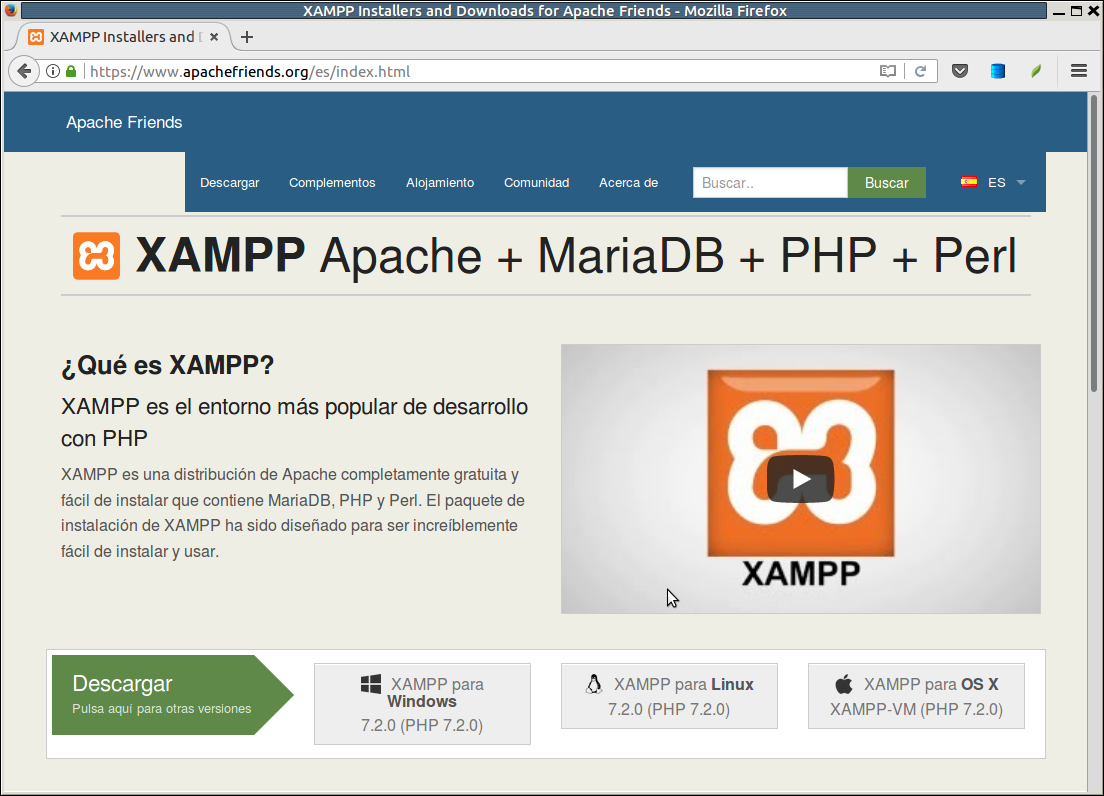Download XAMPP para Windows
1104x796 pixels.
[x=422, y=704]
